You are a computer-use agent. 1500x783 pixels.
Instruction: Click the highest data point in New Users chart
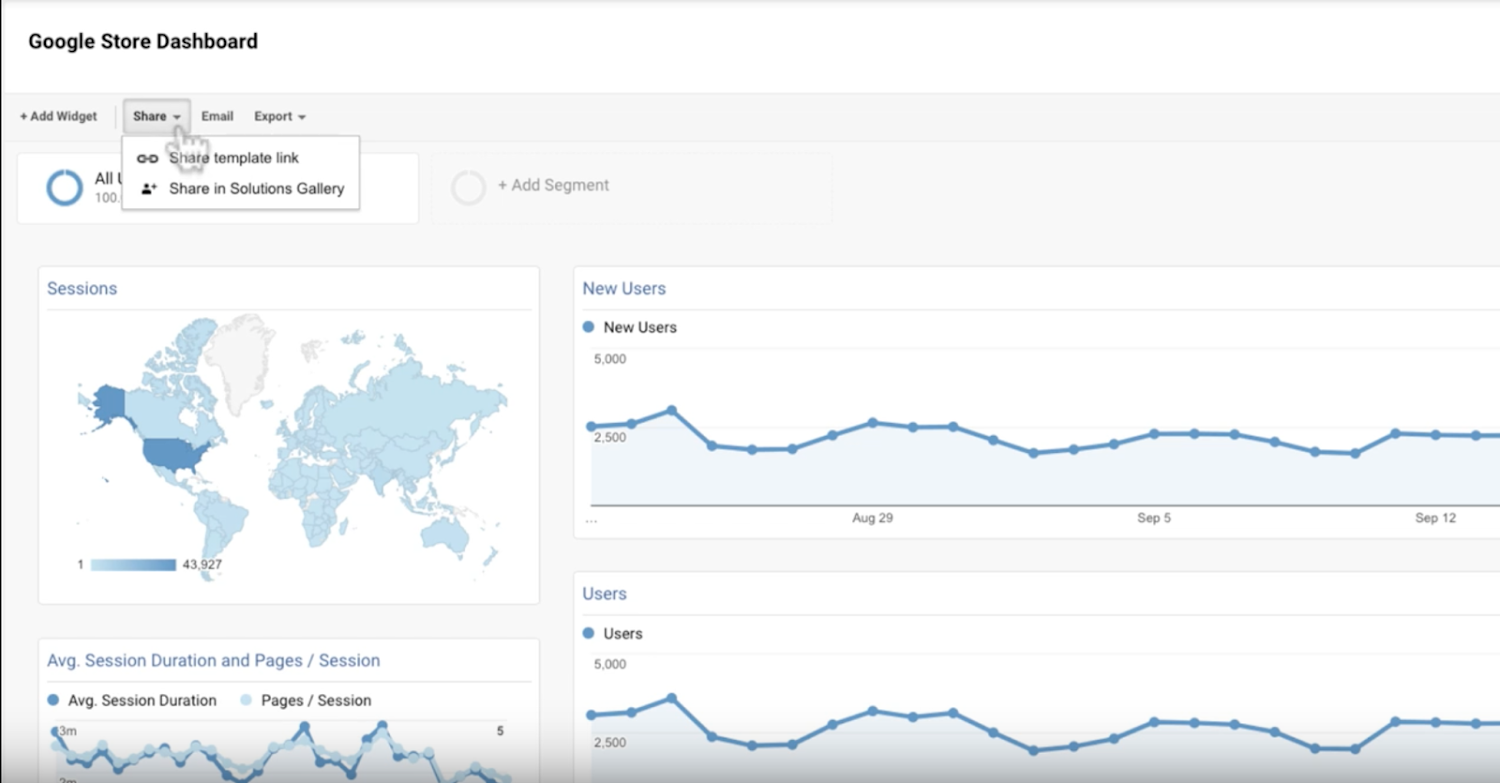coord(672,410)
